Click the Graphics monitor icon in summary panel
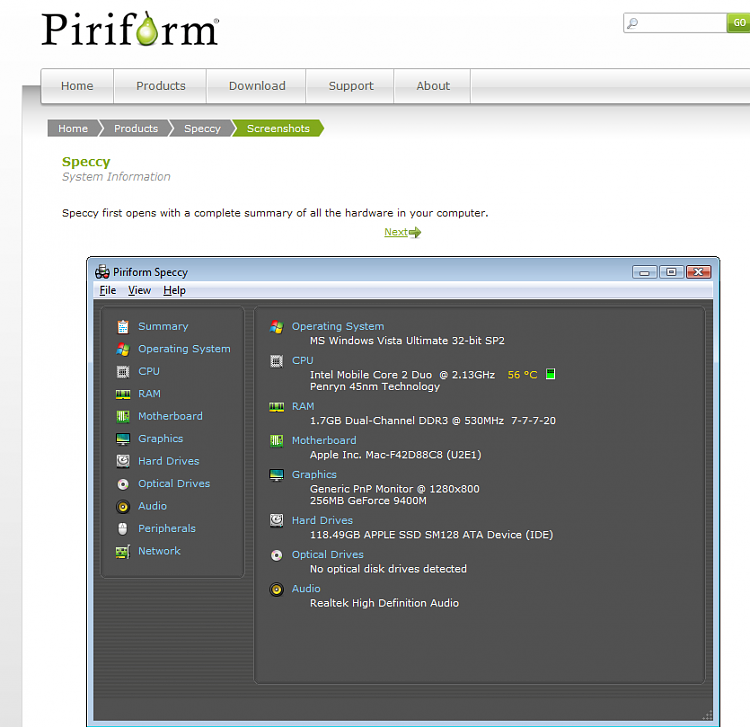750x727 pixels. (x=276, y=475)
